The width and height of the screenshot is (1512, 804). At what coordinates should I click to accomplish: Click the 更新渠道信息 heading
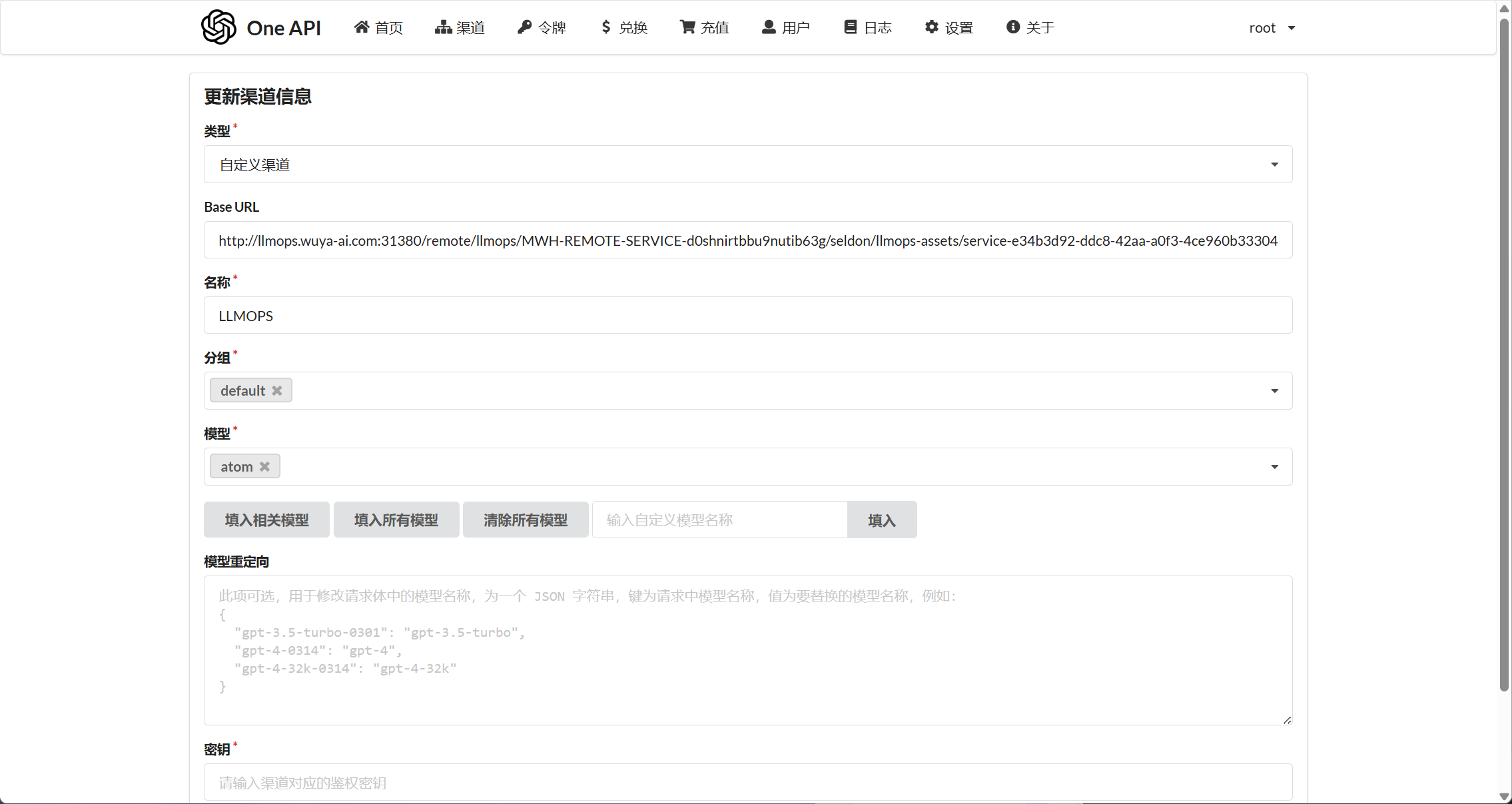258,97
